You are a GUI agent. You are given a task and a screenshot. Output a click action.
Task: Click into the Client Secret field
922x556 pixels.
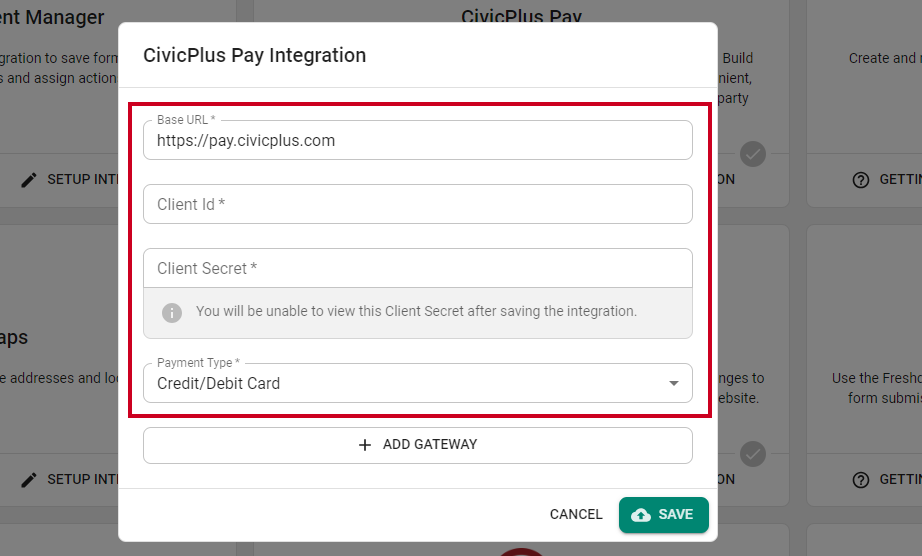(x=417, y=268)
